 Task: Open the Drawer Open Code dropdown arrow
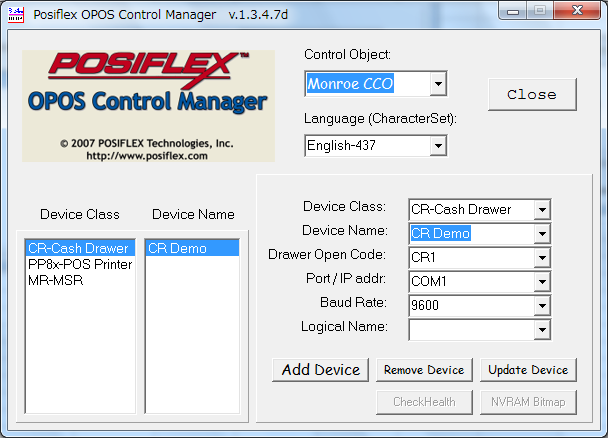tap(542, 258)
